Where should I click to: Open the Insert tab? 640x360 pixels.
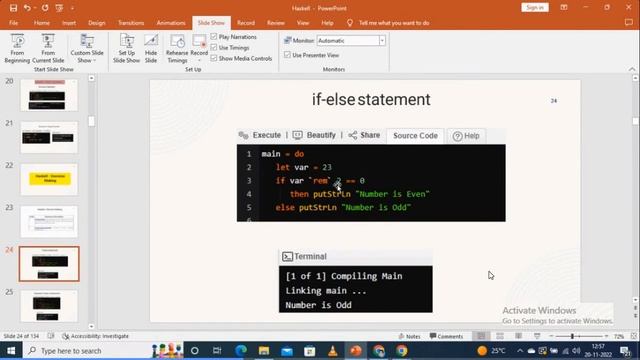pos(69,23)
